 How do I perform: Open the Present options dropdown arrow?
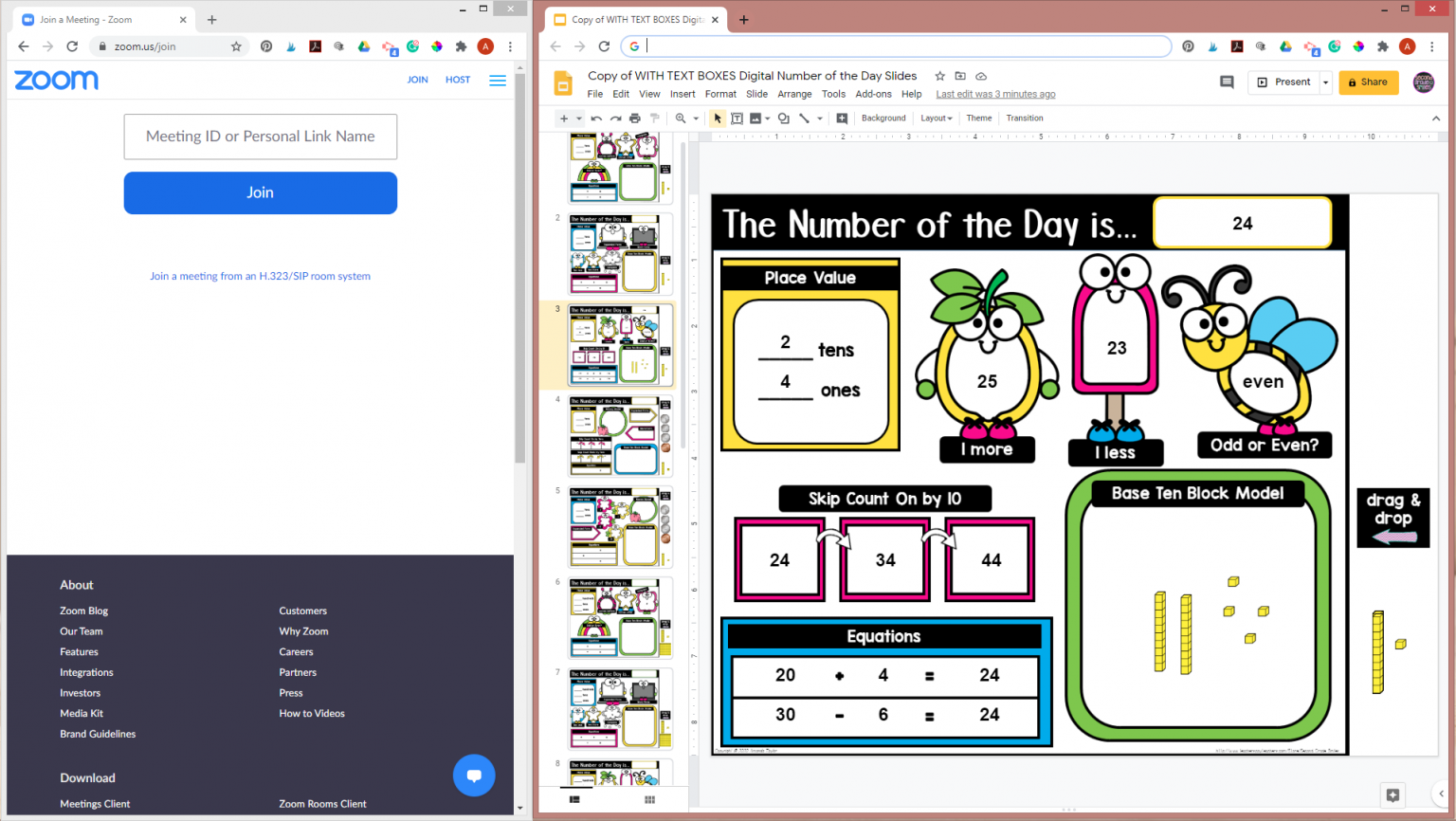click(1324, 82)
